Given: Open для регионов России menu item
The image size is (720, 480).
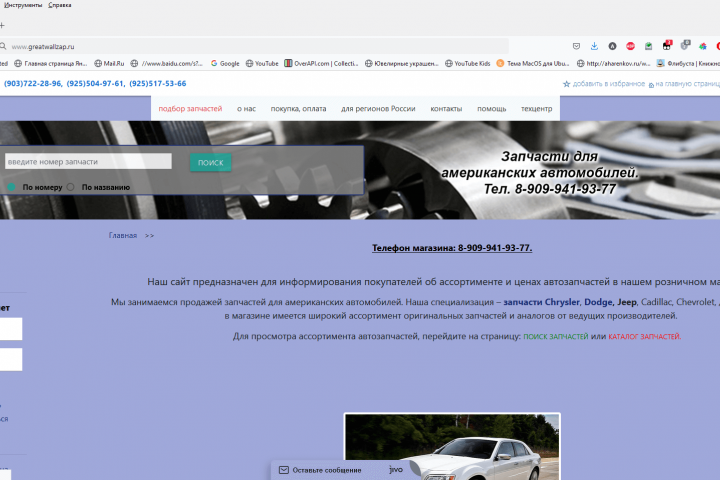Looking at the screenshot, I should 378,109.
